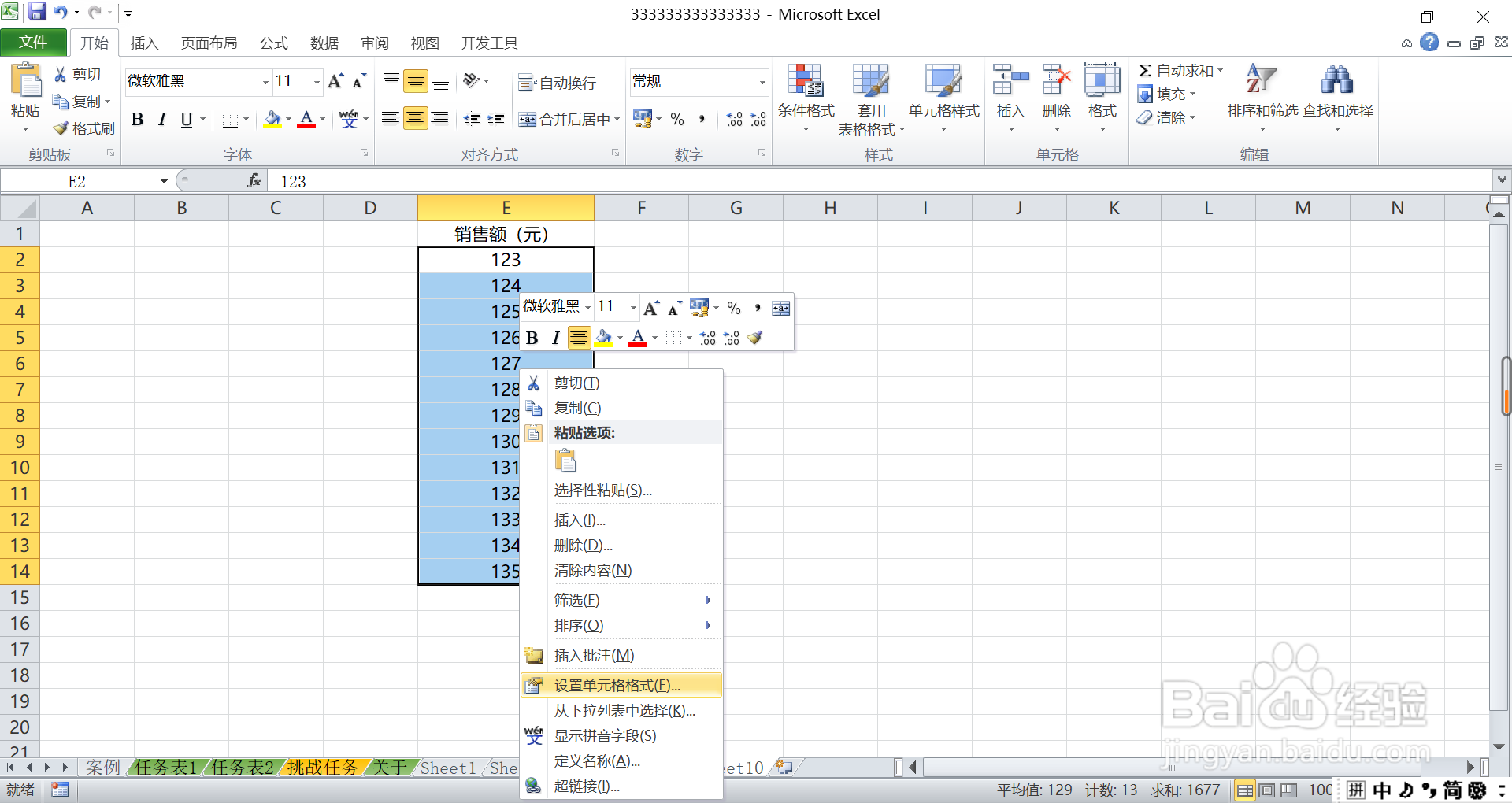Viewport: 1512px width, 803px height.
Task: Click Increase Font Size in ribbon
Action: [336, 81]
